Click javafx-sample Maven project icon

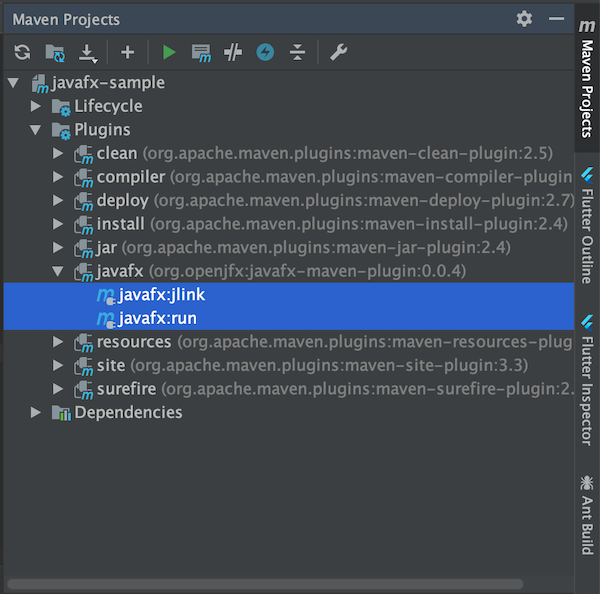[x=40, y=84]
